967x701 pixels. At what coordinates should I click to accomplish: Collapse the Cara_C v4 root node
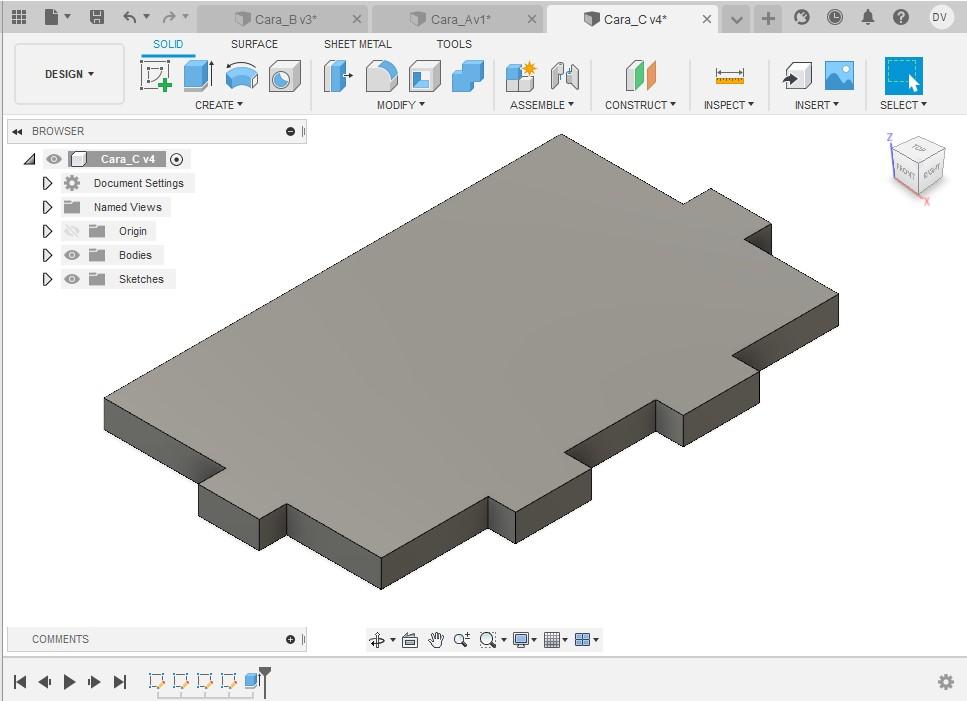pyautogui.click(x=30, y=159)
